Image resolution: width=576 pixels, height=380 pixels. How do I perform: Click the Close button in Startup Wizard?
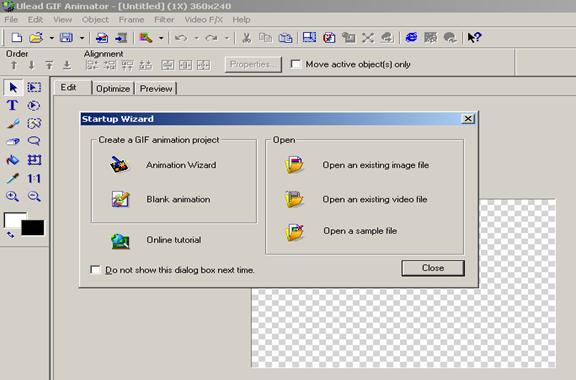(x=433, y=268)
